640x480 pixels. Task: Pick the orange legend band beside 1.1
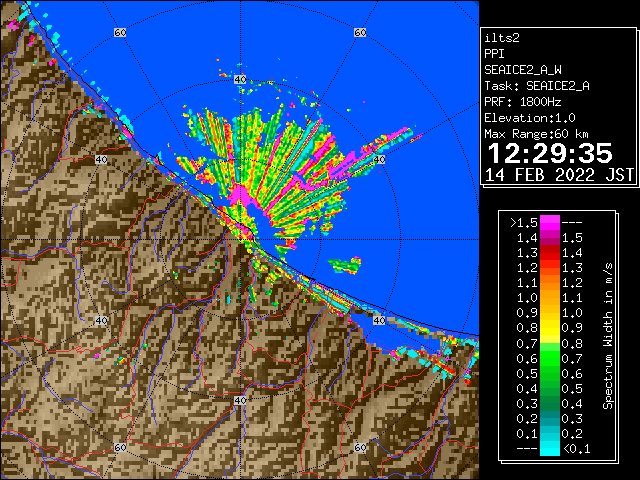tap(550, 283)
